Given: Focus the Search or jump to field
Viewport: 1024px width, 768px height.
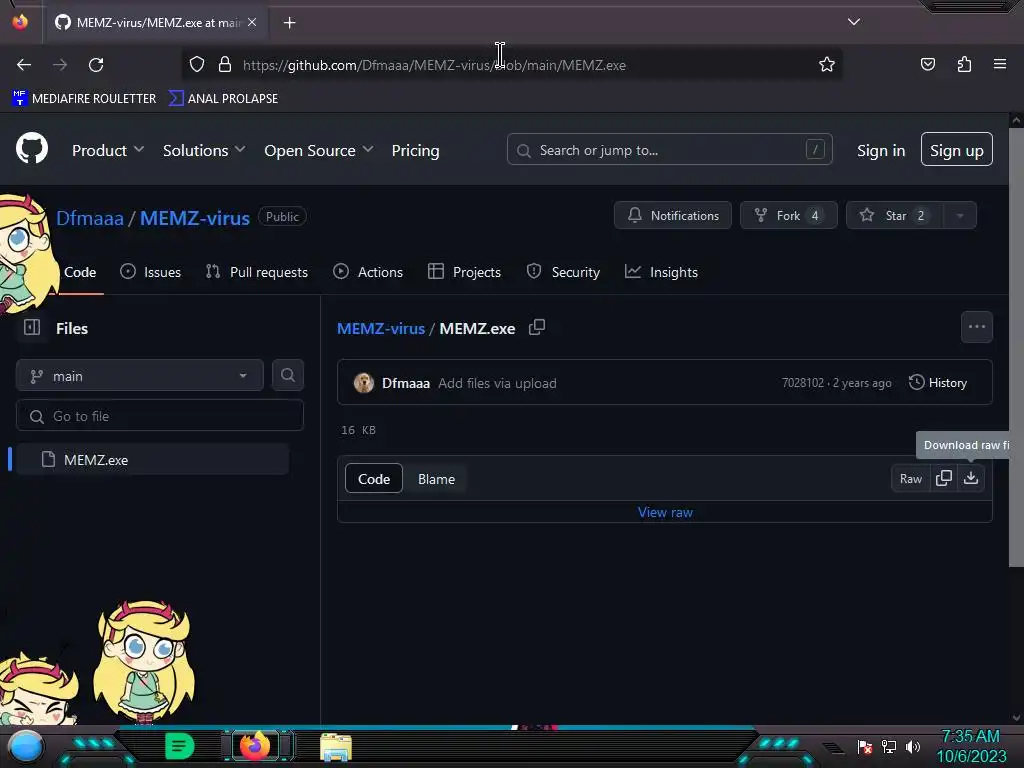Looking at the screenshot, I should tap(669, 150).
